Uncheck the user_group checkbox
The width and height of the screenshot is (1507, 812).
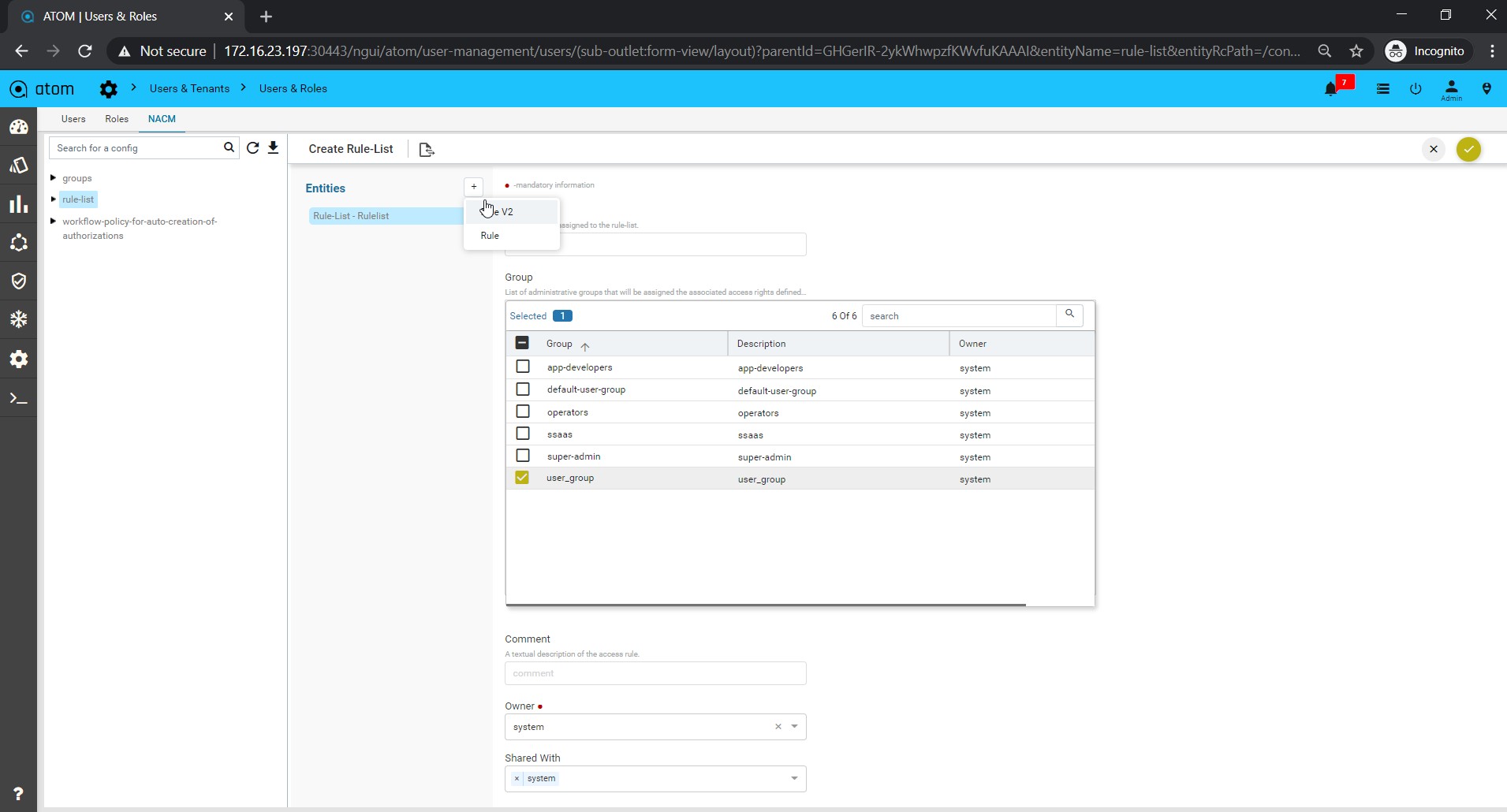522,478
